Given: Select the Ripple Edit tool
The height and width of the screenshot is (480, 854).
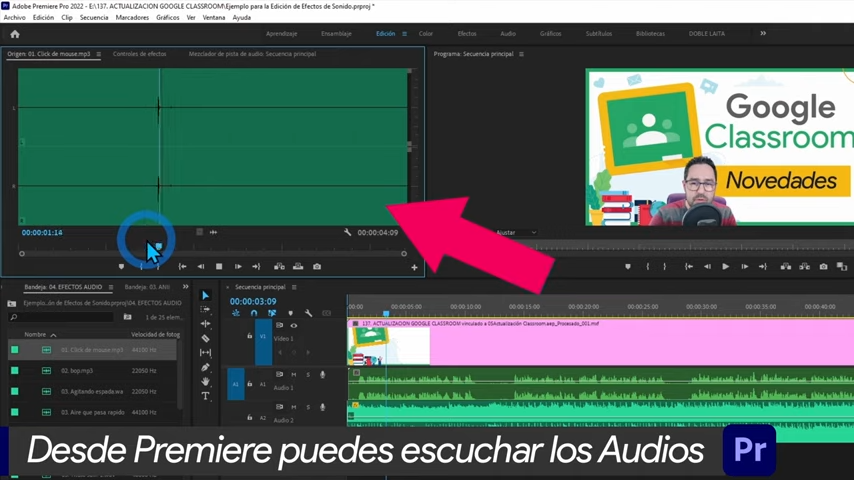Looking at the screenshot, I should (x=205, y=324).
